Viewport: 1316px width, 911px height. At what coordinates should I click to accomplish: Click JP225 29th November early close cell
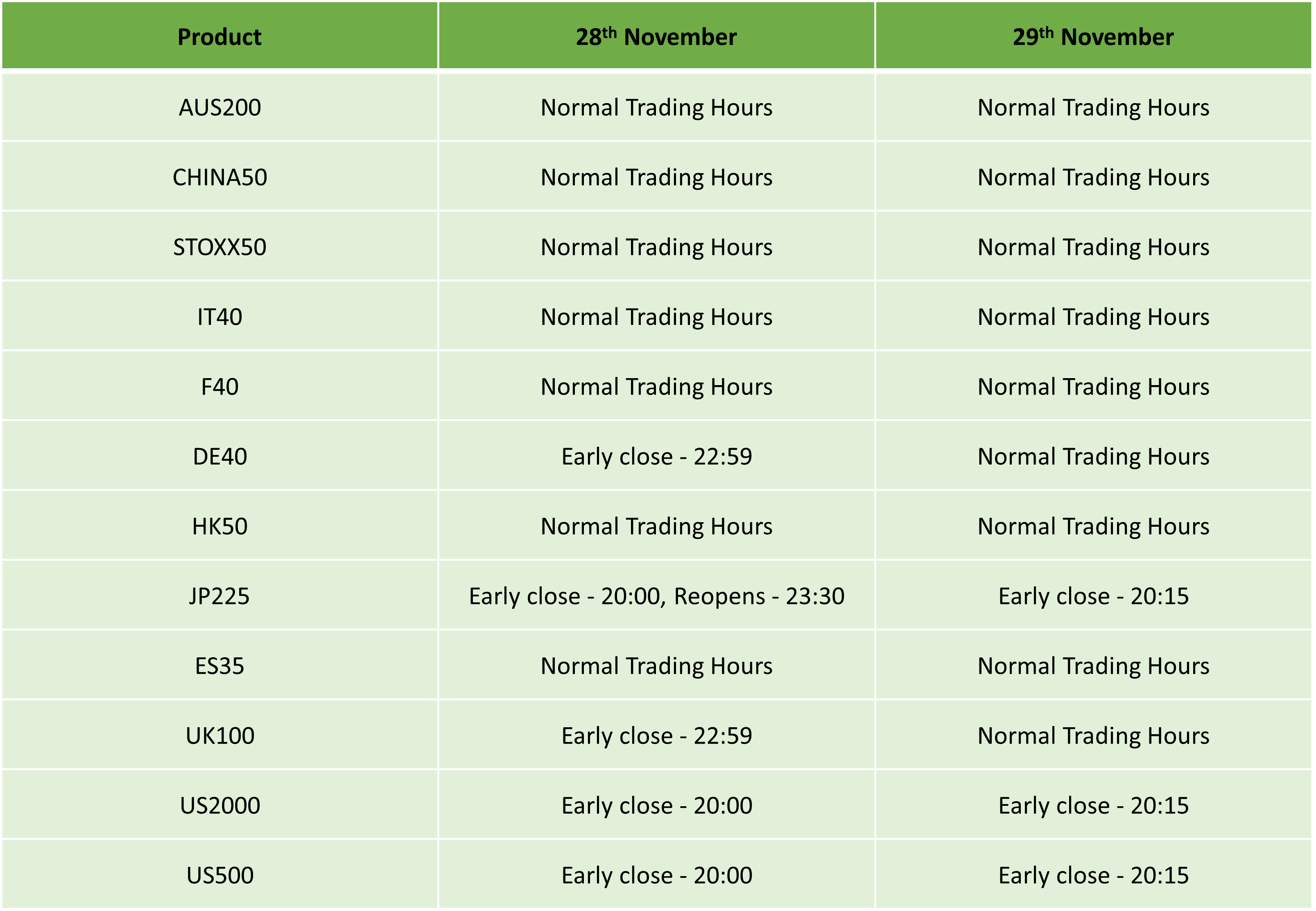(x=1093, y=596)
